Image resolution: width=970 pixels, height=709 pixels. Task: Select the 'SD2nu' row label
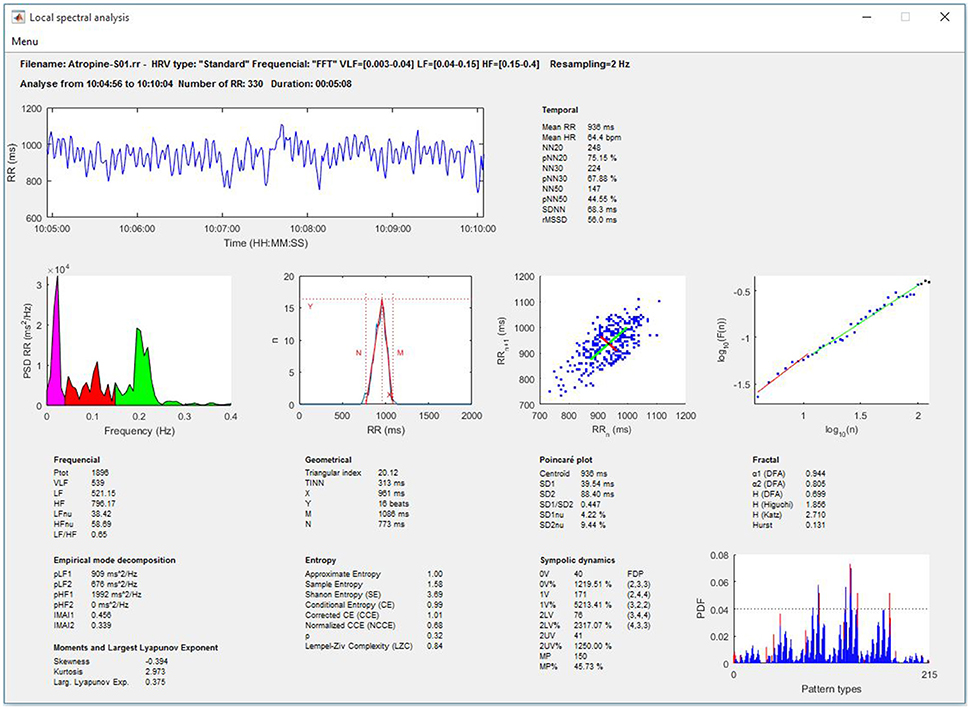[552, 525]
